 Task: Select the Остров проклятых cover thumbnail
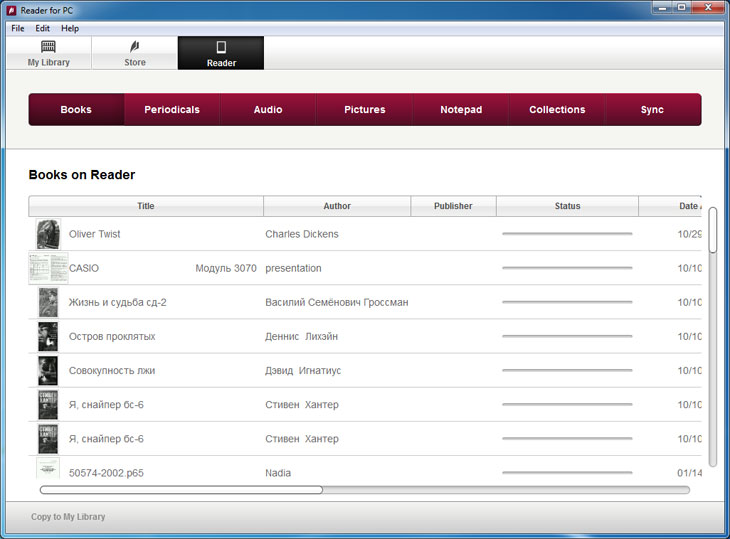(48, 336)
